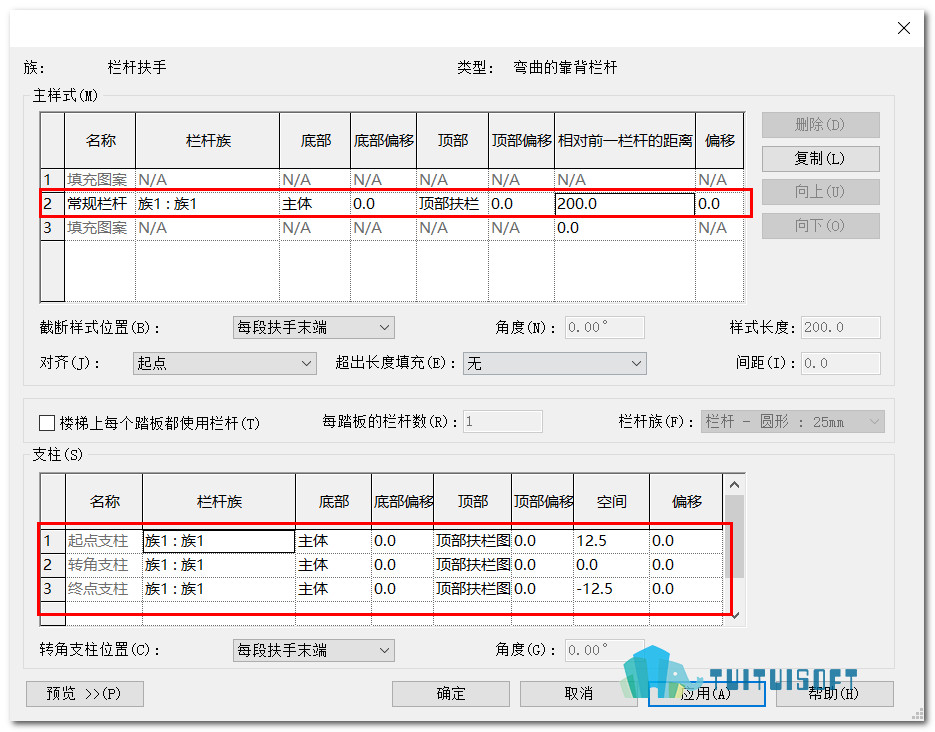The width and height of the screenshot is (935, 732).
Task: Click the 样式长度 field showing 200.0
Action: (x=840, y=327)
